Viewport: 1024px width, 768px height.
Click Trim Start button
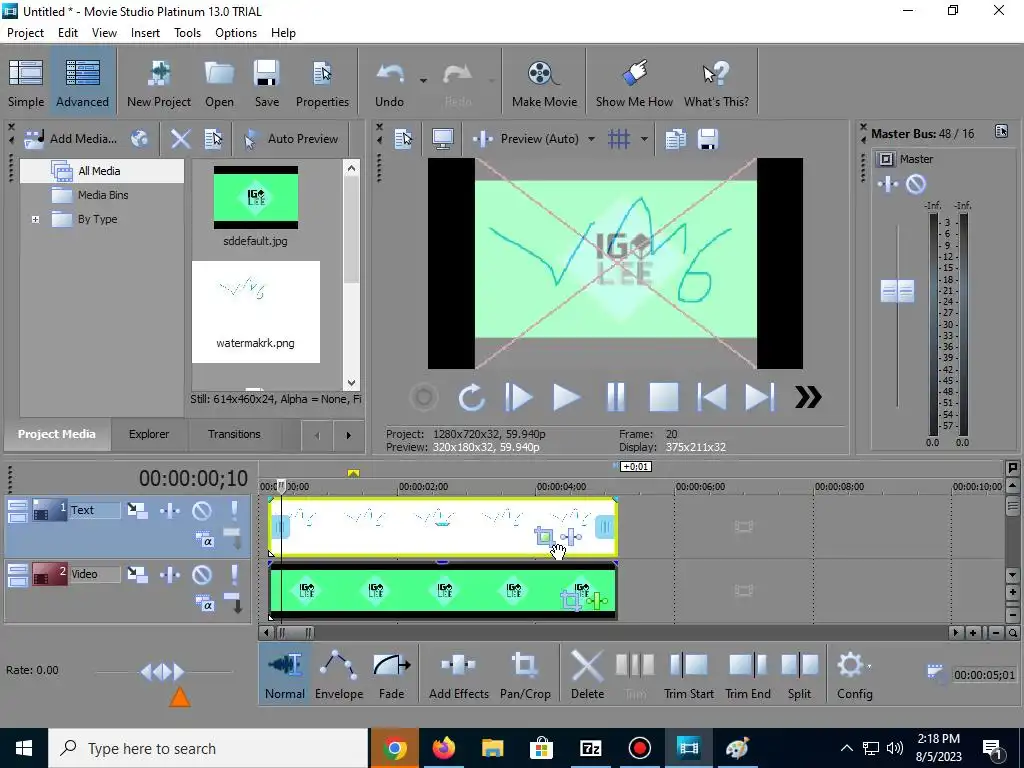pos(688,676)
